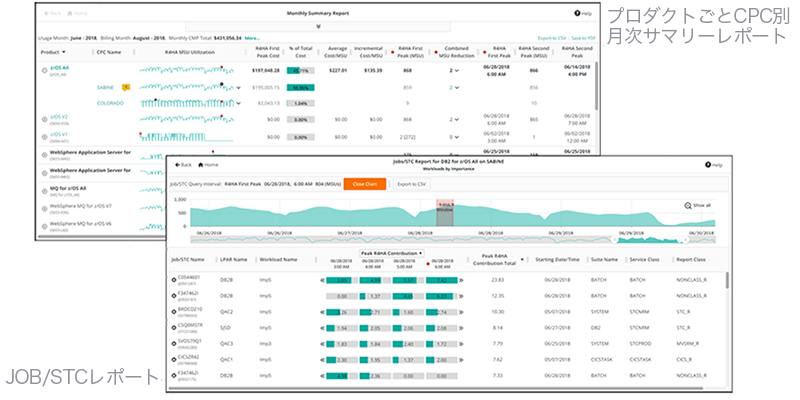Open gear icon for job BRDCDZ10
The height and width of the screenshot is (400, 800).
[x=173, y=311]
